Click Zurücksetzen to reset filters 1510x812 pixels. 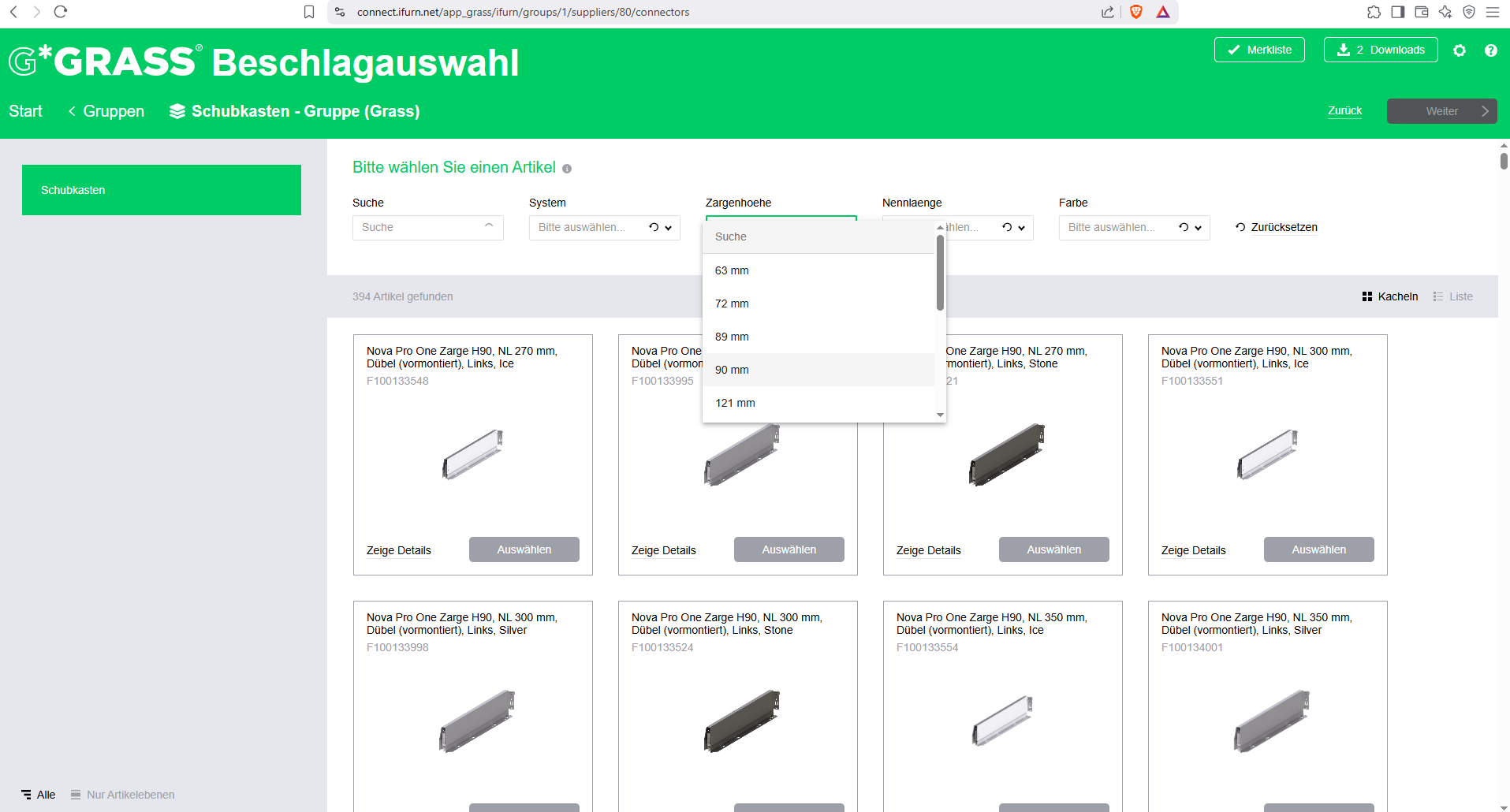pos(1276,227)
